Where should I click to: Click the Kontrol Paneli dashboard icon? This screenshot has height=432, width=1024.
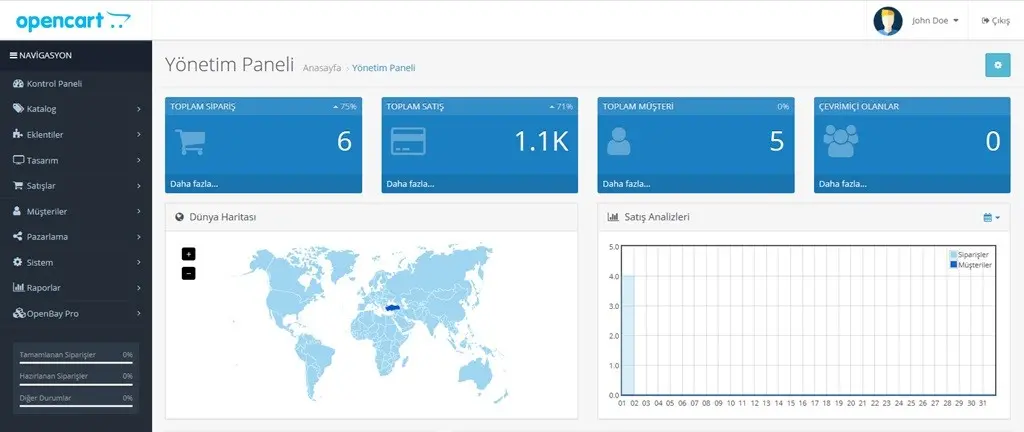click(18, 84)
